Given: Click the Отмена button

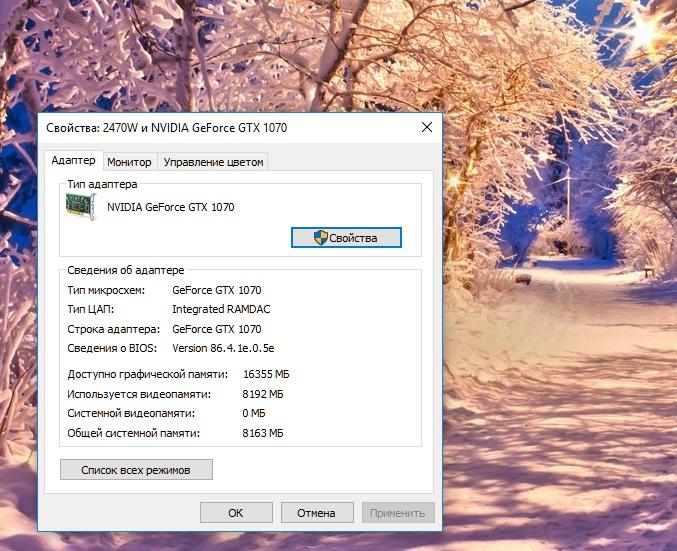Looking at the screenshot, I should 316,513.
